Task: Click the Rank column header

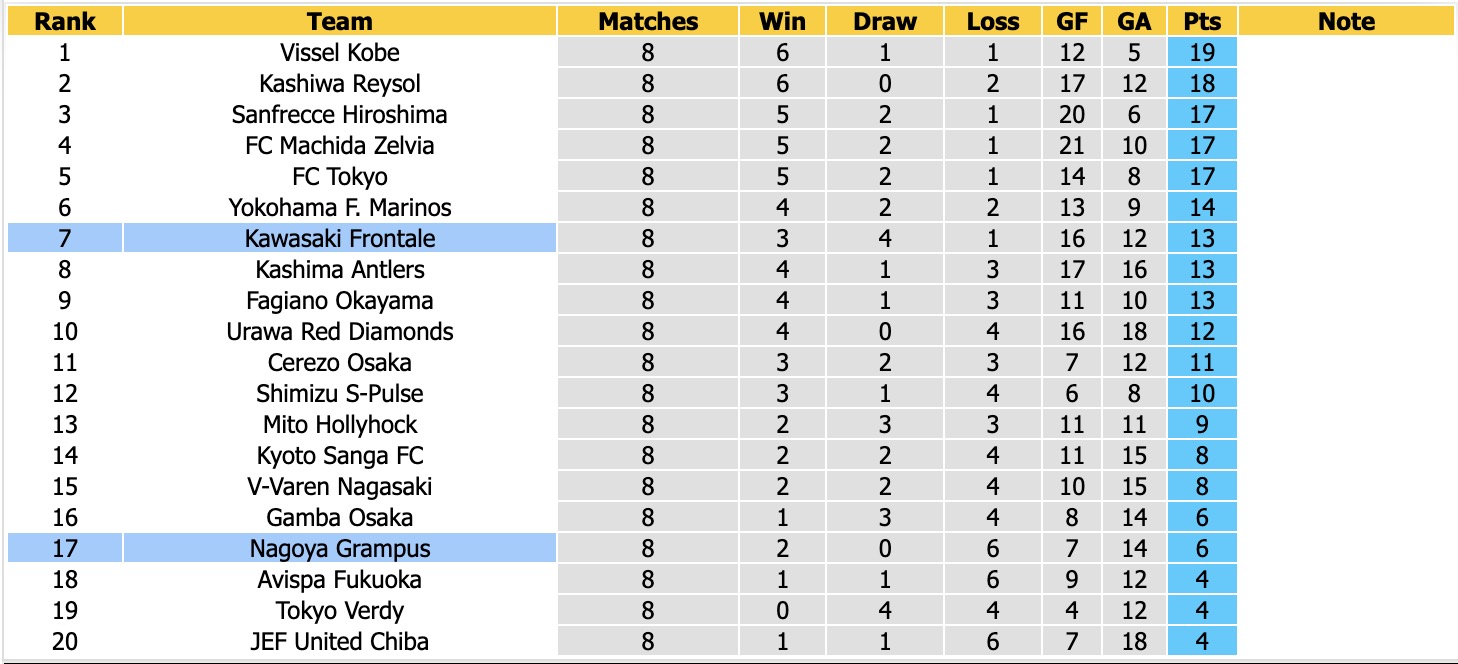Action: click(64, 21)
